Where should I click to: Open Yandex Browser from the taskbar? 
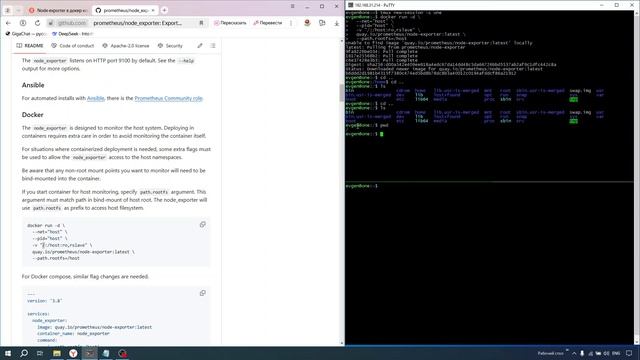coord(73,353)
